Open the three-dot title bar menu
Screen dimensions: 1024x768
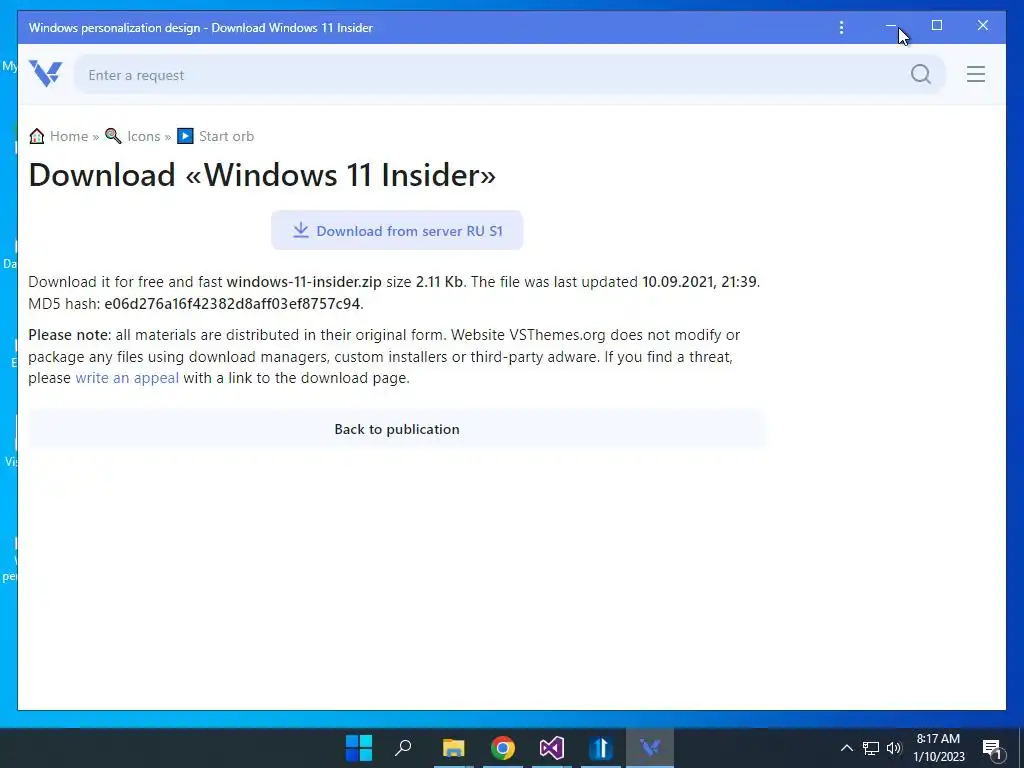841,27
